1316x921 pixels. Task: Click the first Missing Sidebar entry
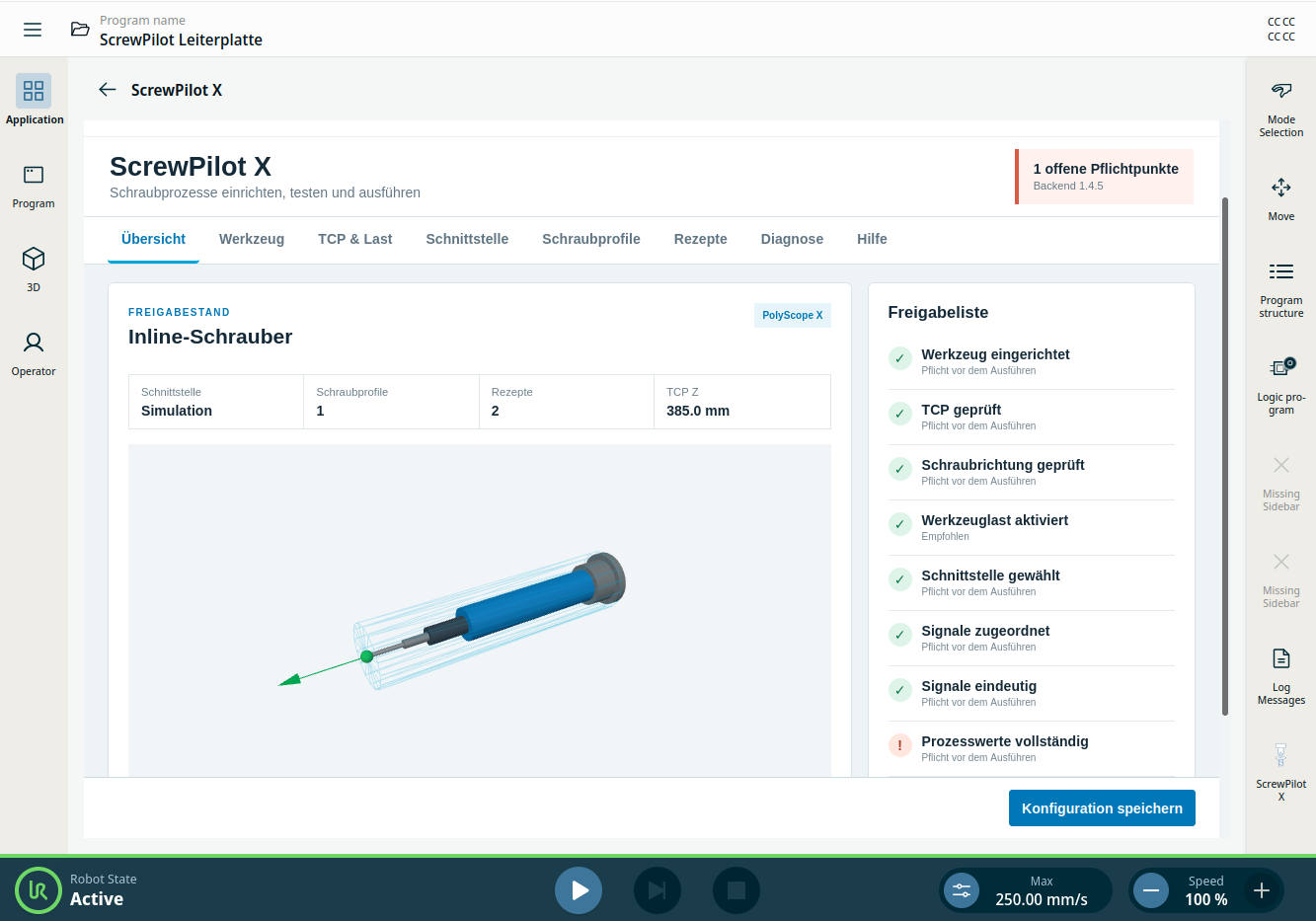(1281, 483)
